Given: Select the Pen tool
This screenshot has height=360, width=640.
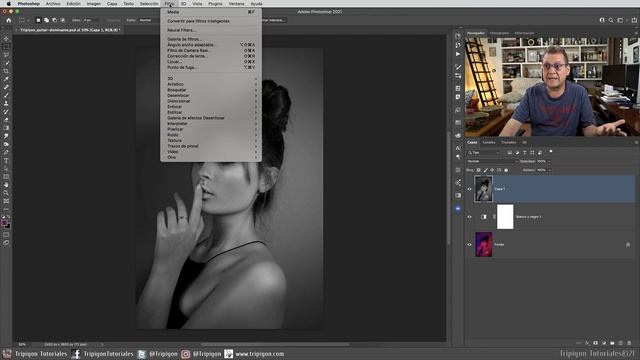Looking at the screenshot, I should click(6, 152).
